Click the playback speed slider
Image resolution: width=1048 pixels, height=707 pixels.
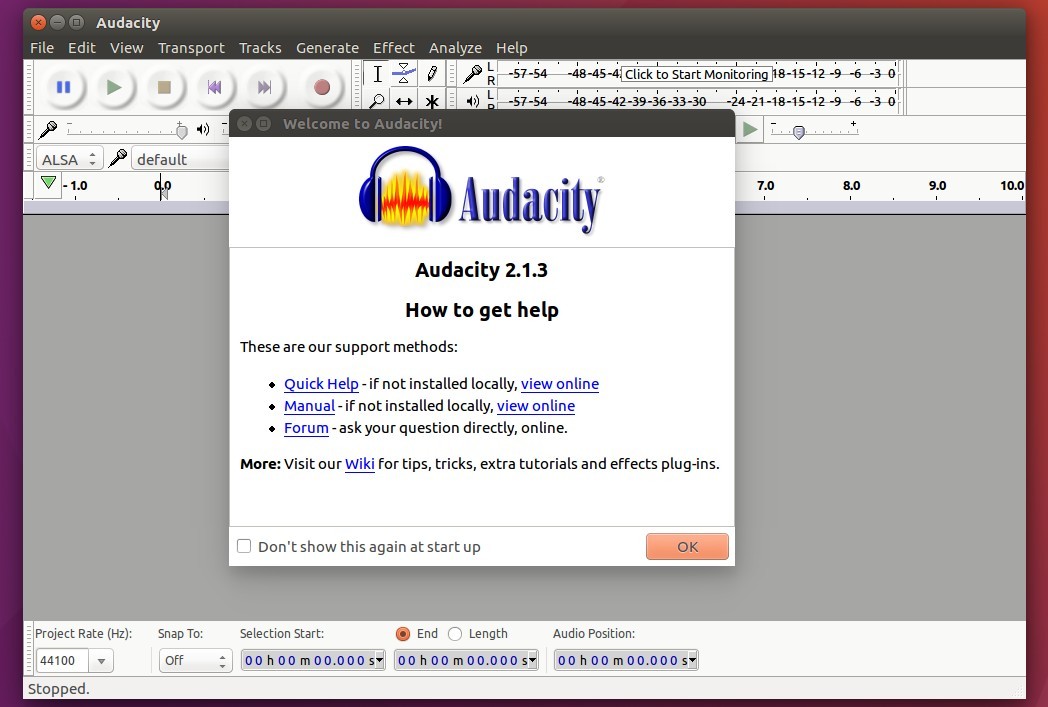pos(798,131)
